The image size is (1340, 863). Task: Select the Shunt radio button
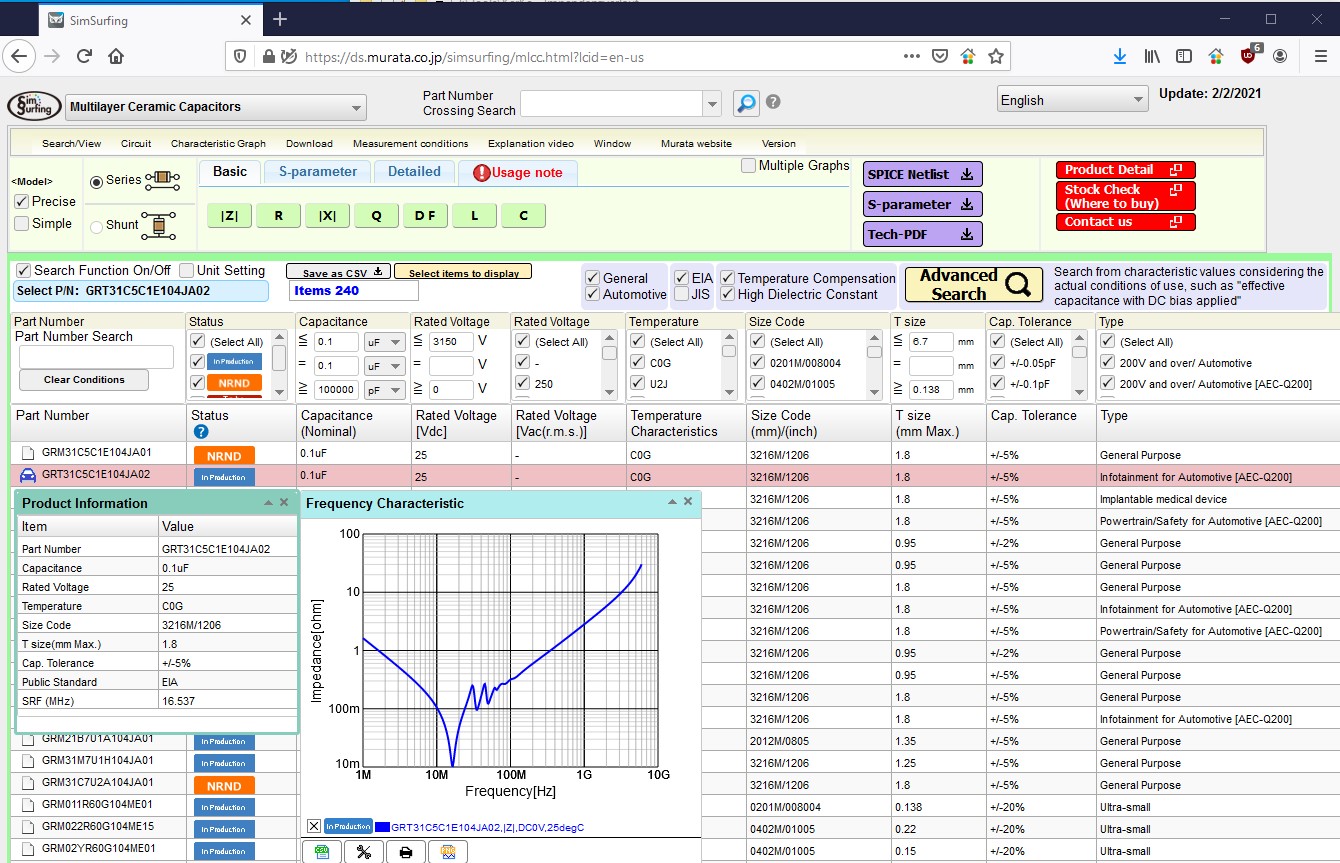[x=97, y=226]
